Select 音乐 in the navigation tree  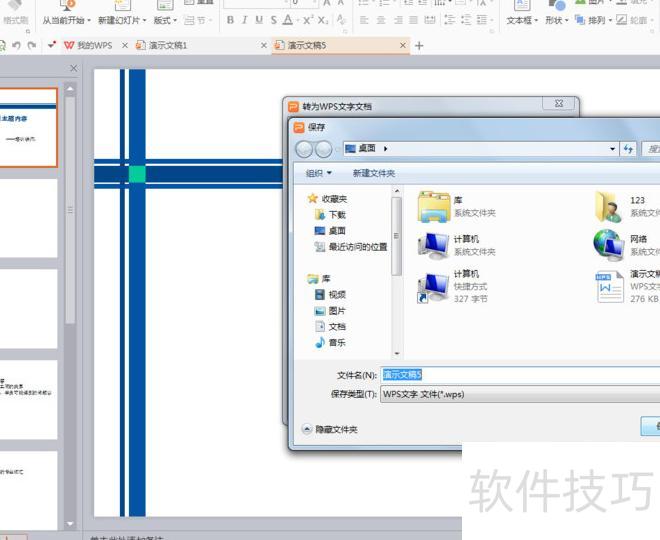click(330, 343)
